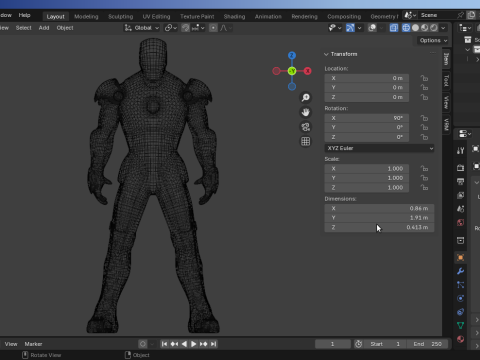Viewport: 480px width, 360px height.
Task: Lock Scale Z value
Action: pos(424,188)
